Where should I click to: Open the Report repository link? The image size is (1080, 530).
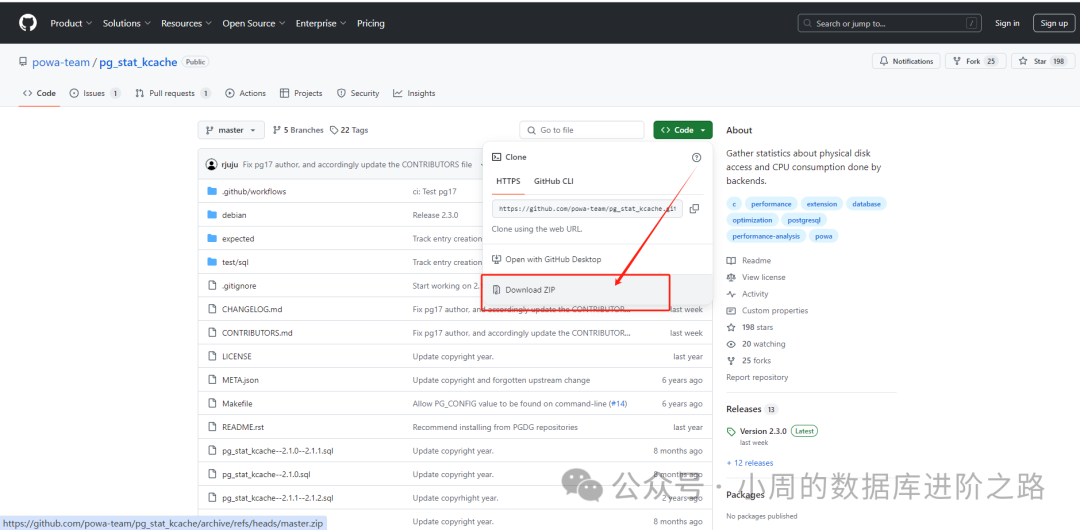coord(757,377)
